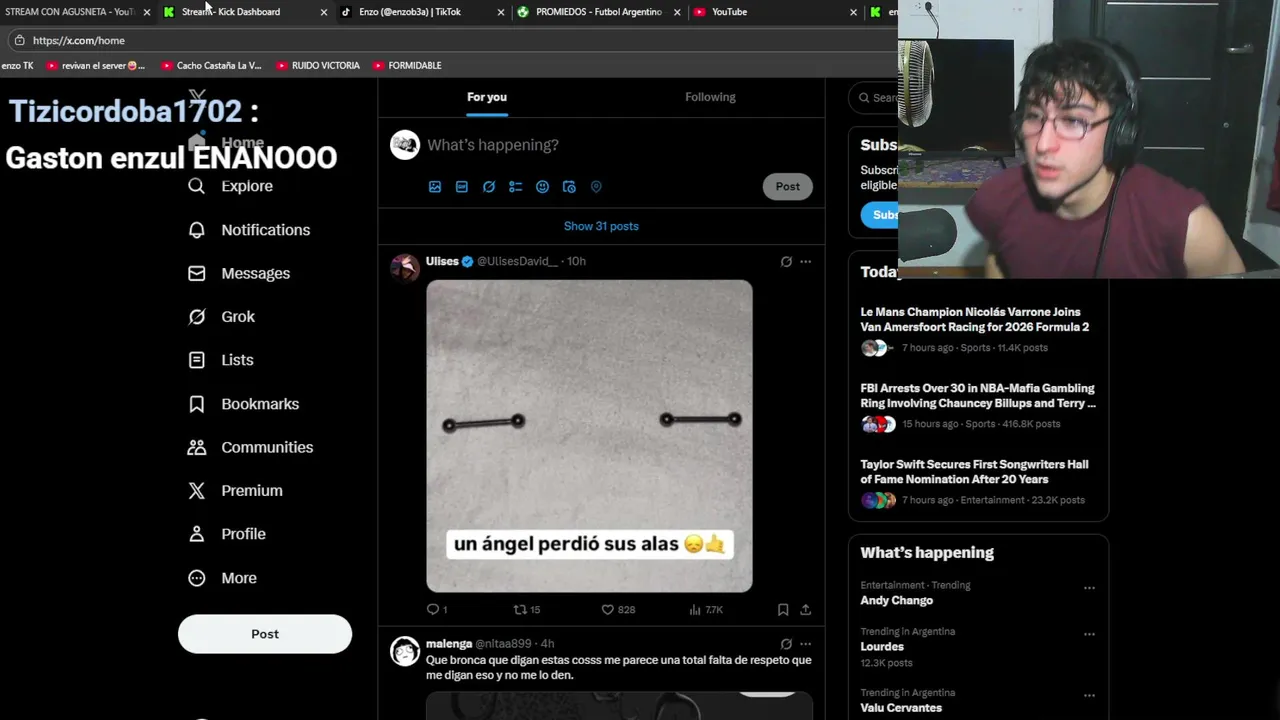View analytics 7.7K on Ulises's post
The height and width of the screenshot is (720, 1280).
click(706, 609)
